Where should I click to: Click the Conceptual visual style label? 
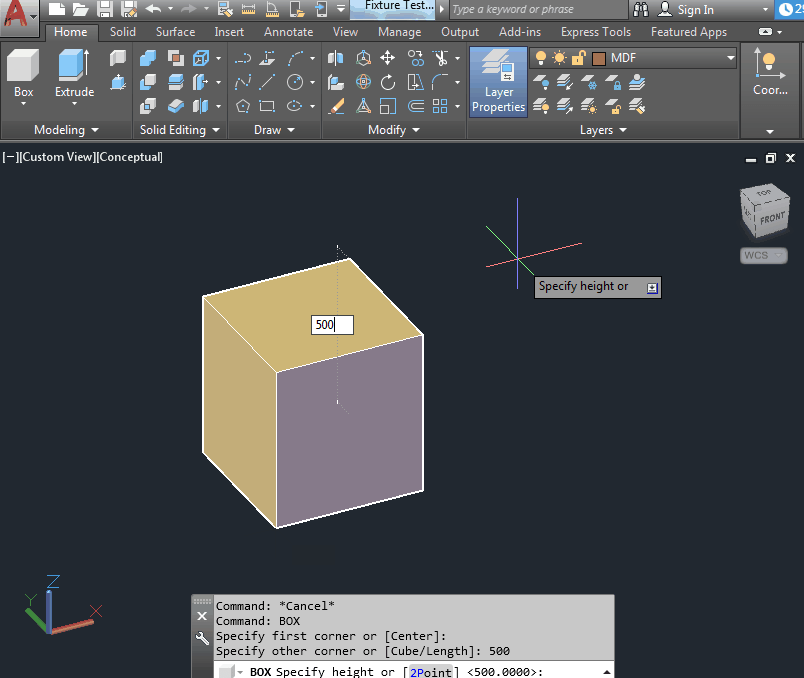(x=130, y=157)
